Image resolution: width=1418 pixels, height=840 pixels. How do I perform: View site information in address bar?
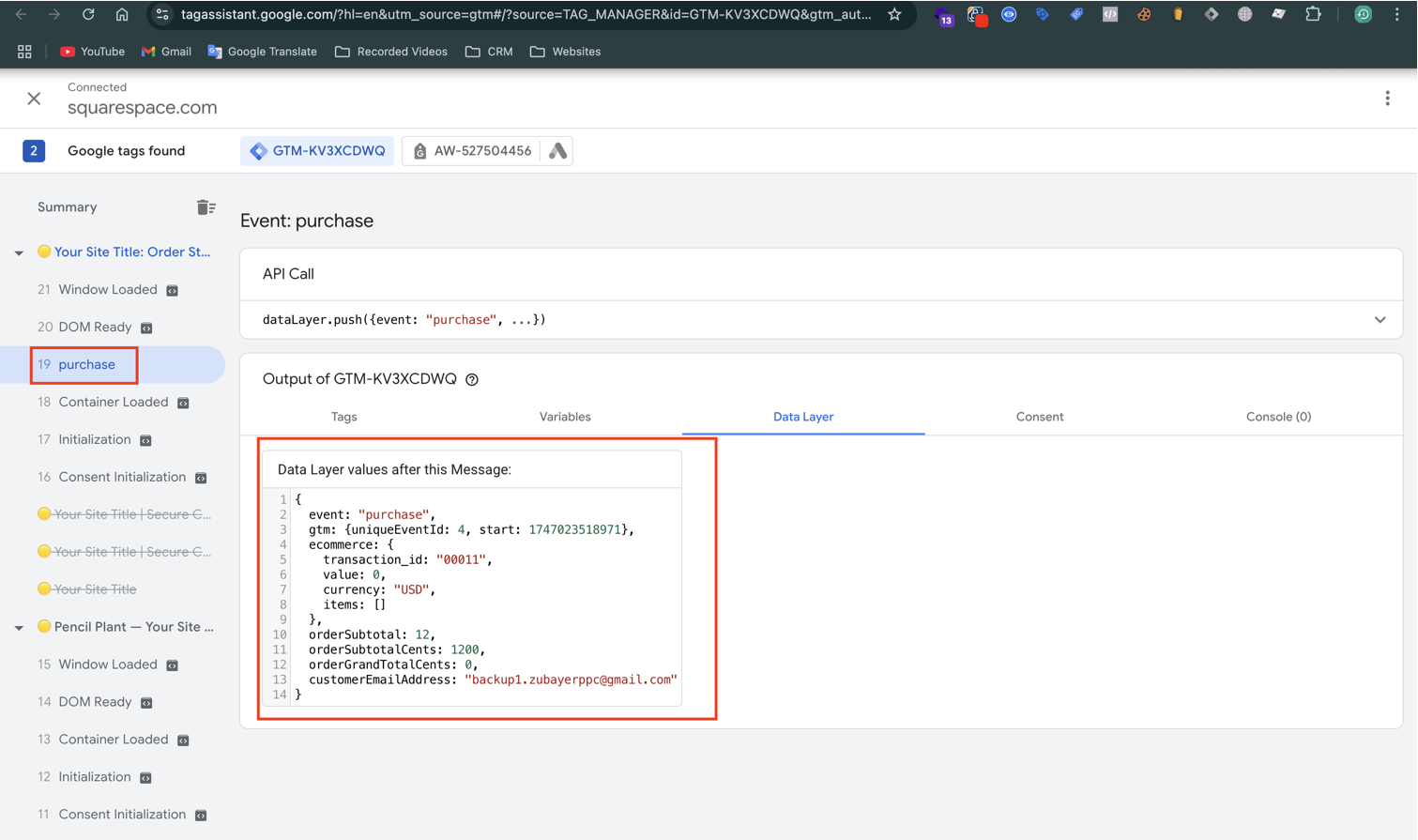[162, 15]
